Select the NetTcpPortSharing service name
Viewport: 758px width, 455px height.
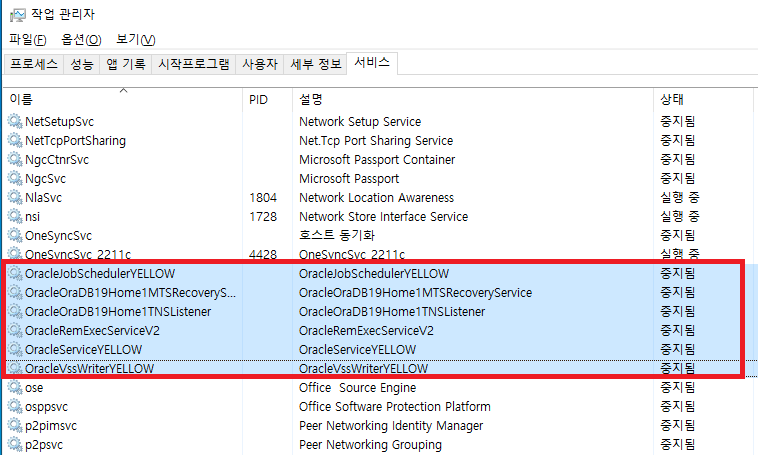tap(75, 141)
